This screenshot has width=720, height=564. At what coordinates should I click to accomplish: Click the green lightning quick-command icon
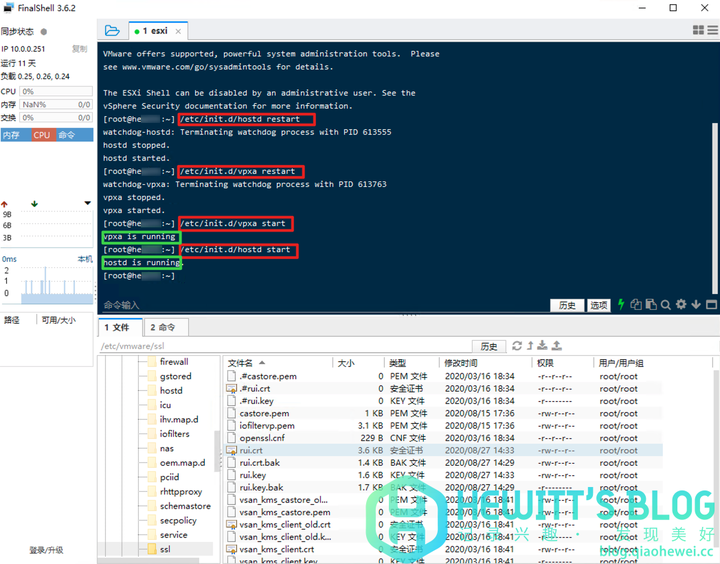[x=621, y=305]
